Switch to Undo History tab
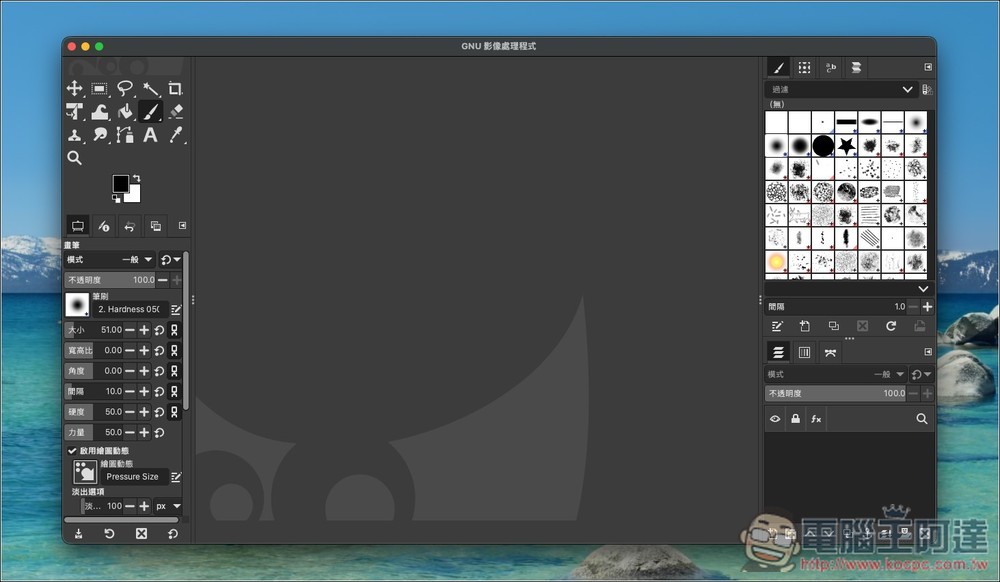The image size is (1000, 582). (x=129, y=226)
